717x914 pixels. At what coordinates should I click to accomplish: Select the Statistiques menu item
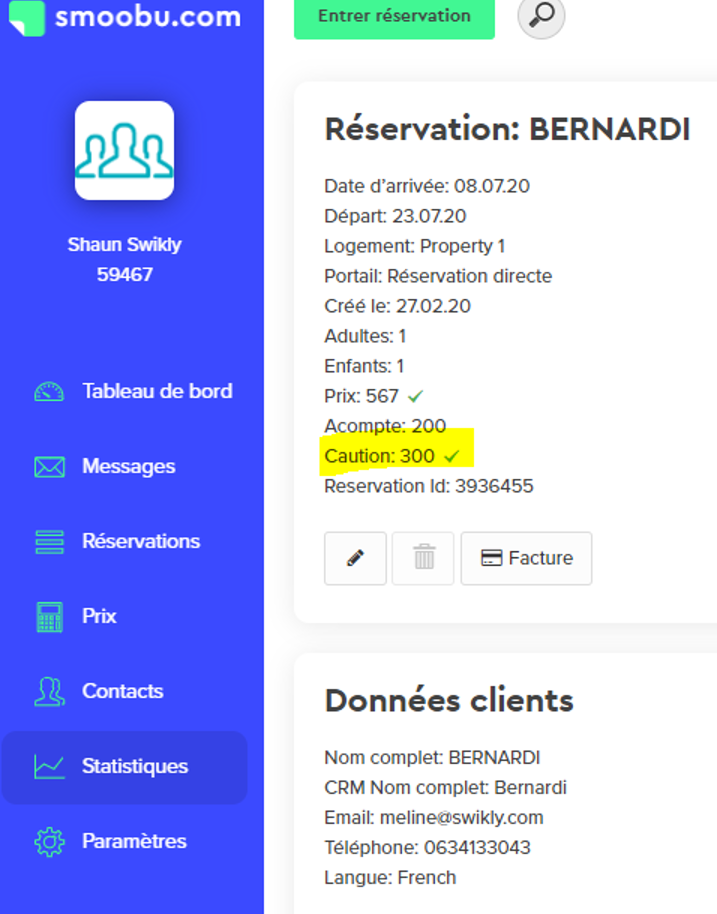coord(124,767)
